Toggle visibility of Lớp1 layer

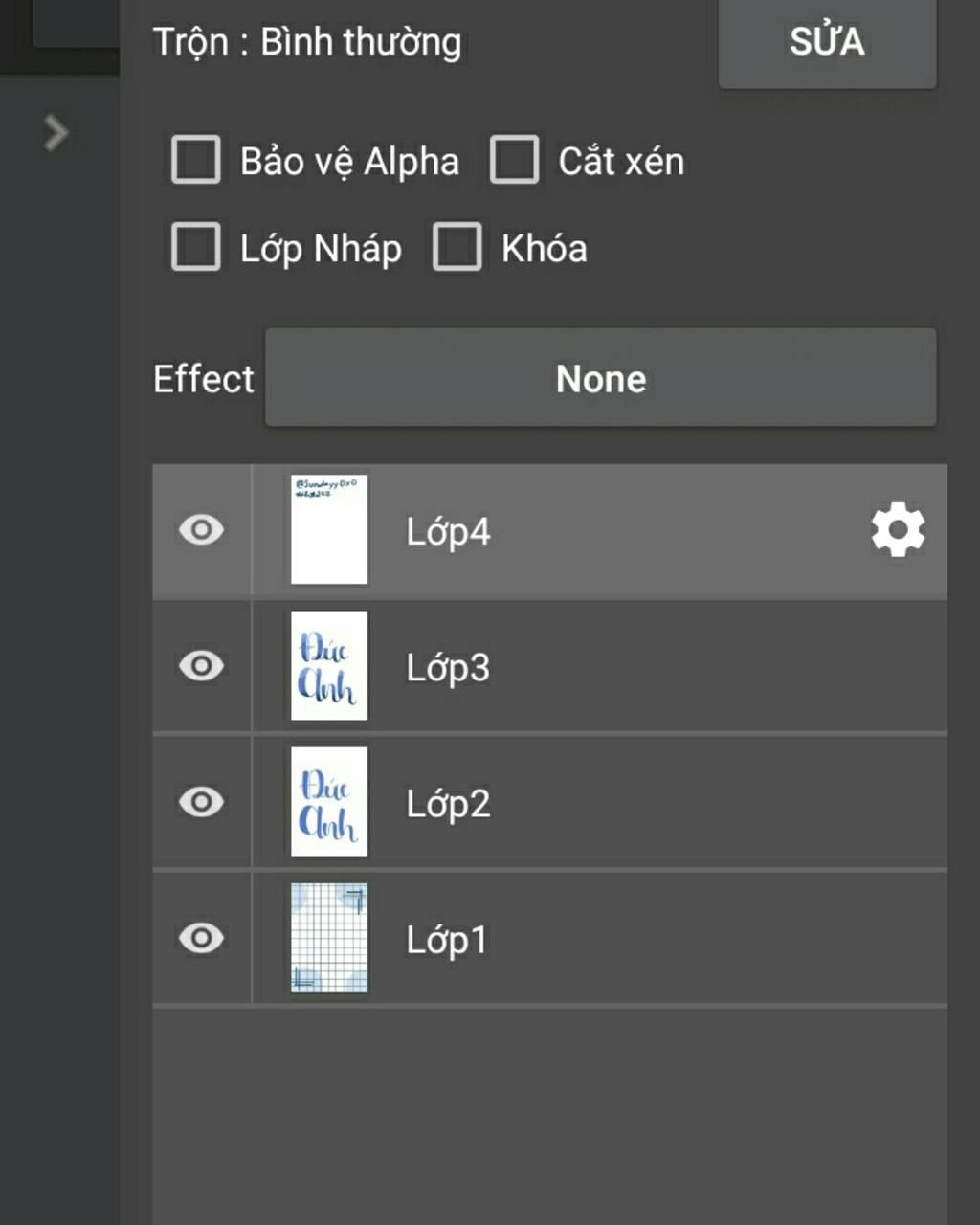point(201,938)
